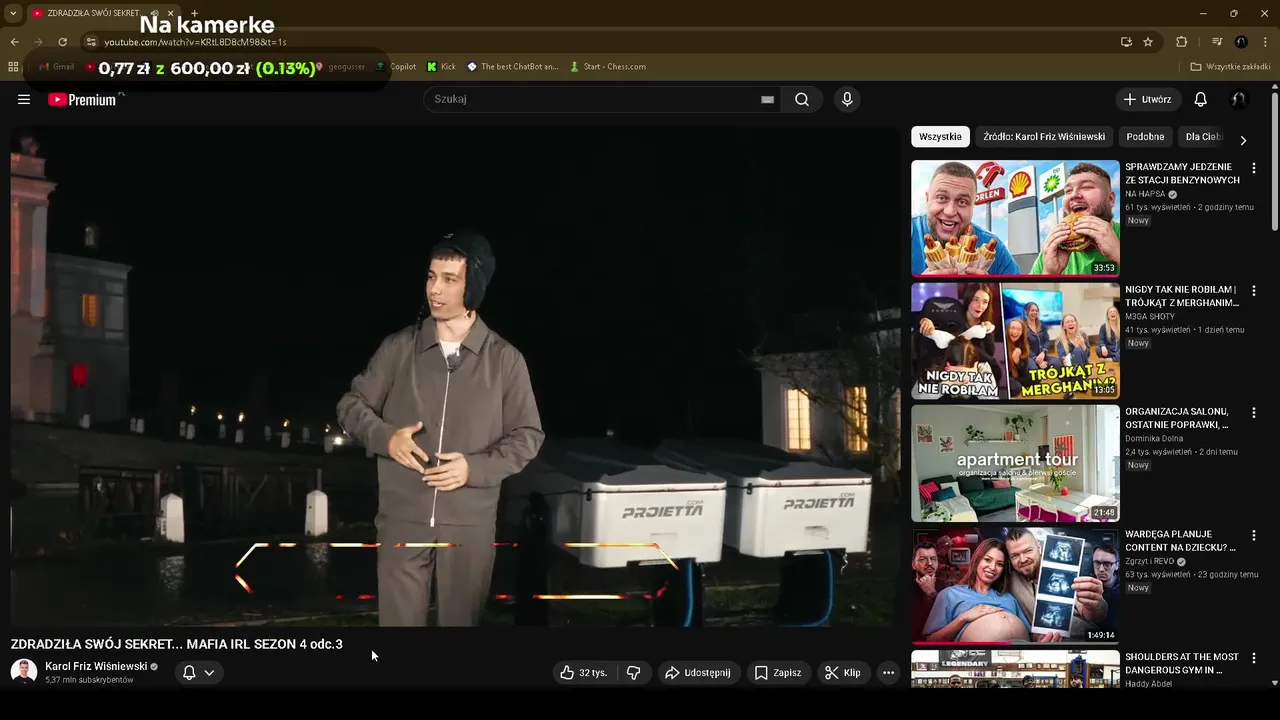The width and height of the screenshot is (1280, 720).
Task: Open Chrome three-dot menu
Action: click(1266, 42)
